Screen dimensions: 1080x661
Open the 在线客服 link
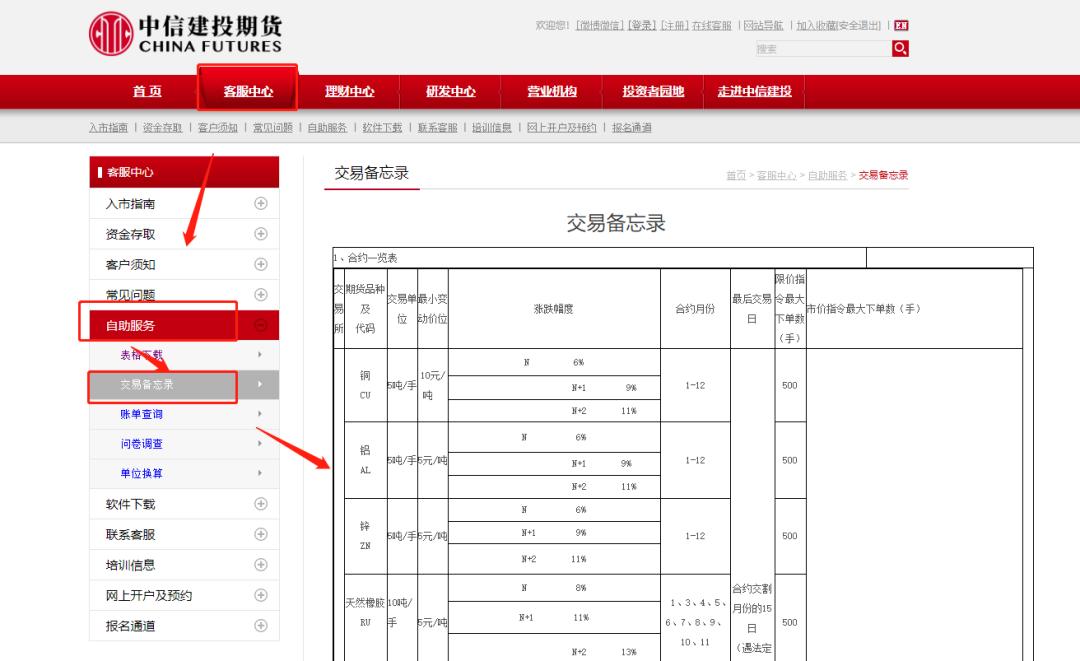[710, 25]
